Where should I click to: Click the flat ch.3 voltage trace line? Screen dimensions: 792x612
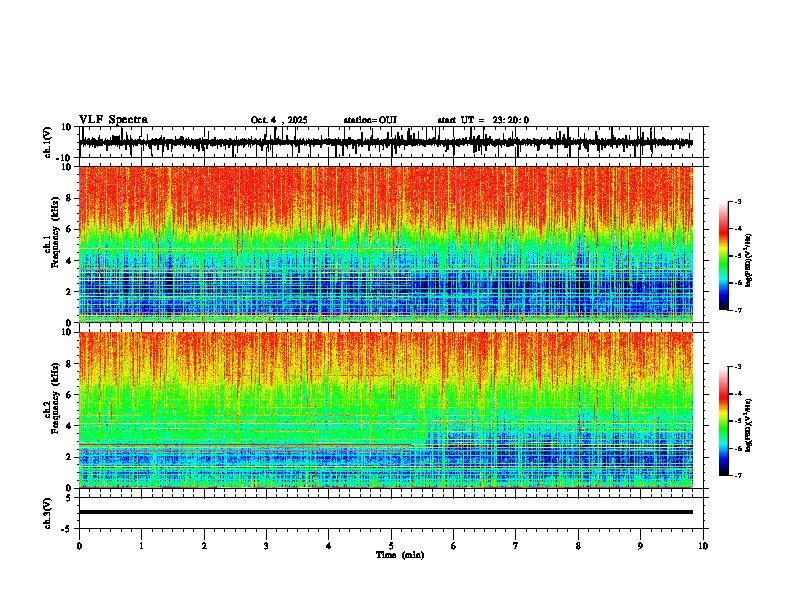point(386,512)
